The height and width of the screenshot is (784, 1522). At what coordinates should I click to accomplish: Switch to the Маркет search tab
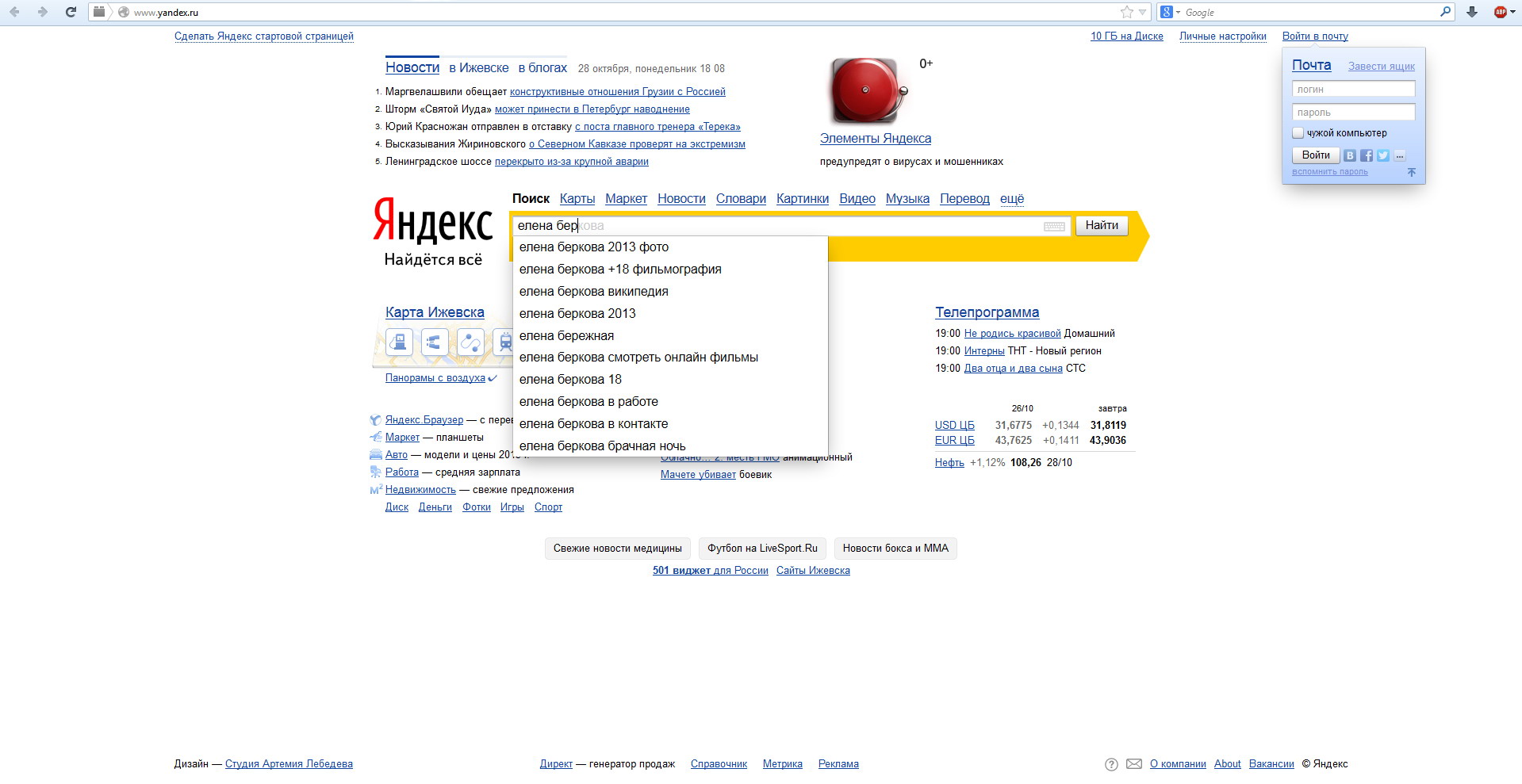[x=626, y=199]
